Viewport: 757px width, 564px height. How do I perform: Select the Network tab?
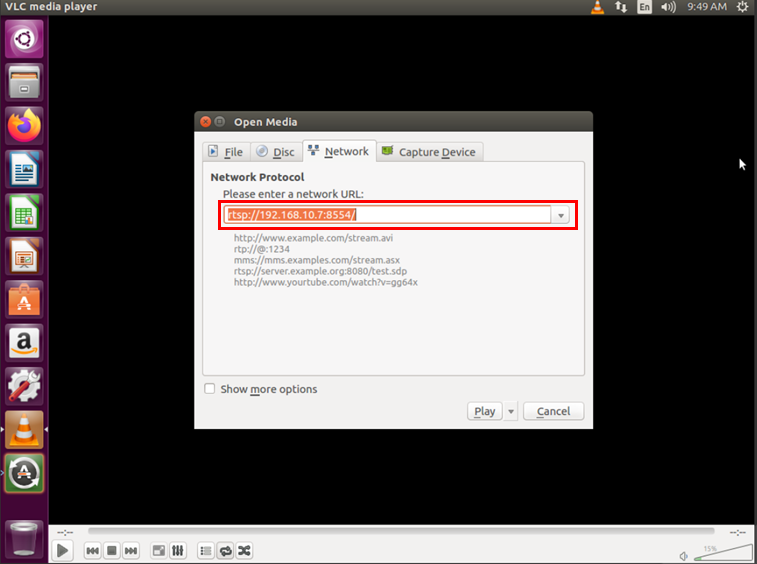(339, 151)
